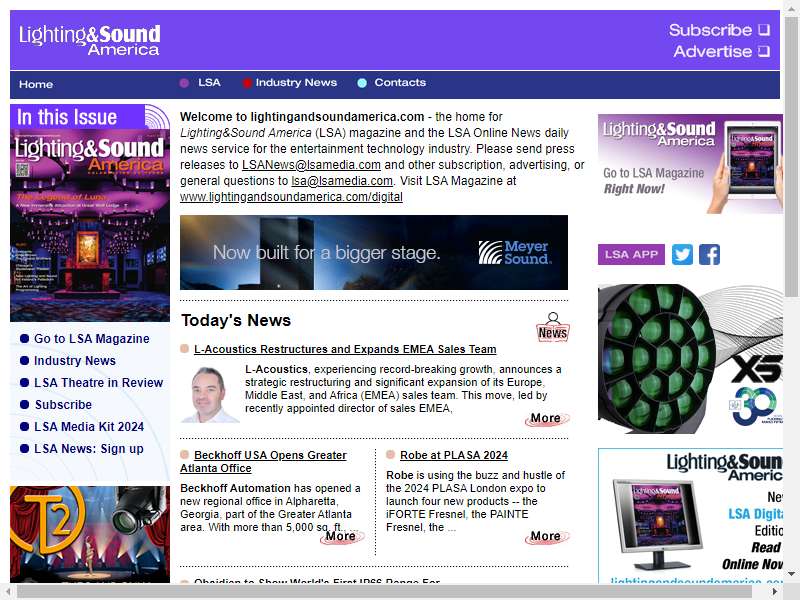
Task: Click the magazine cover under In this Issue
Action: [x=90, y=226]
